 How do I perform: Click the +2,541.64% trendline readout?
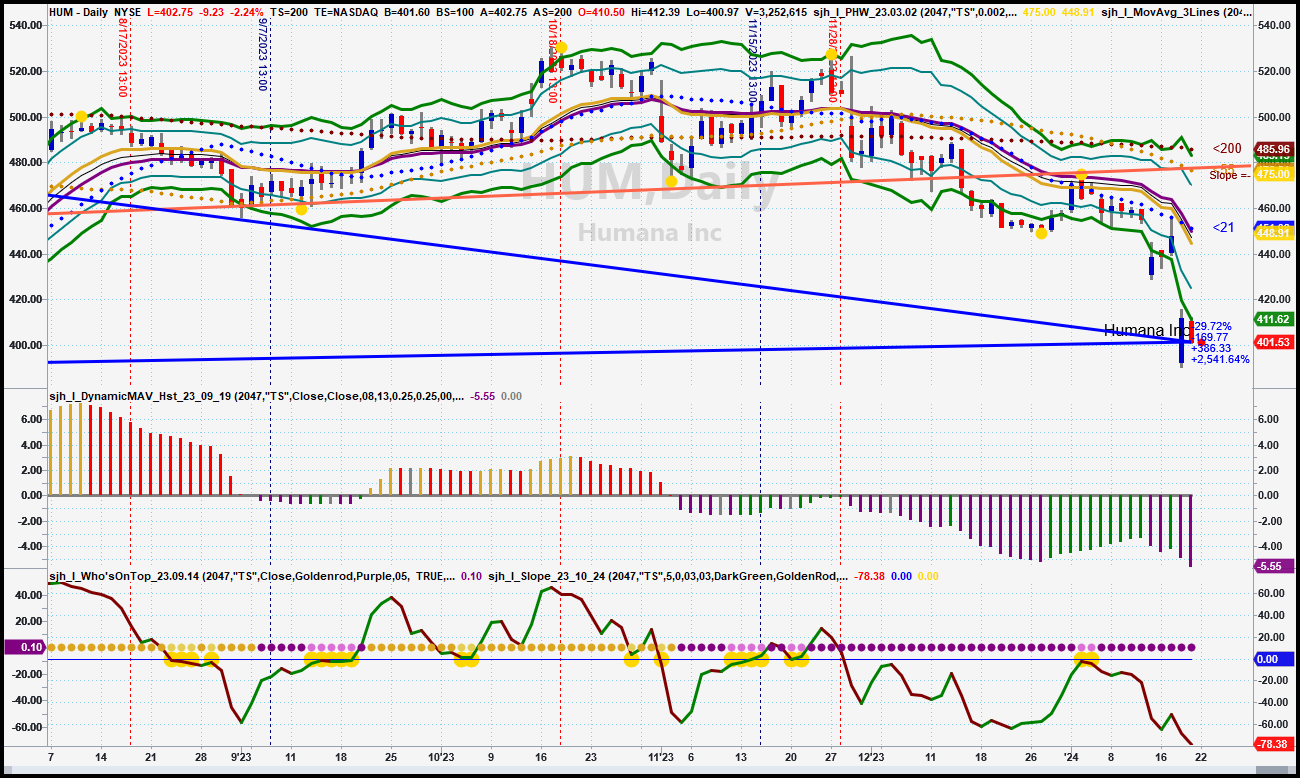[1220, 359]
